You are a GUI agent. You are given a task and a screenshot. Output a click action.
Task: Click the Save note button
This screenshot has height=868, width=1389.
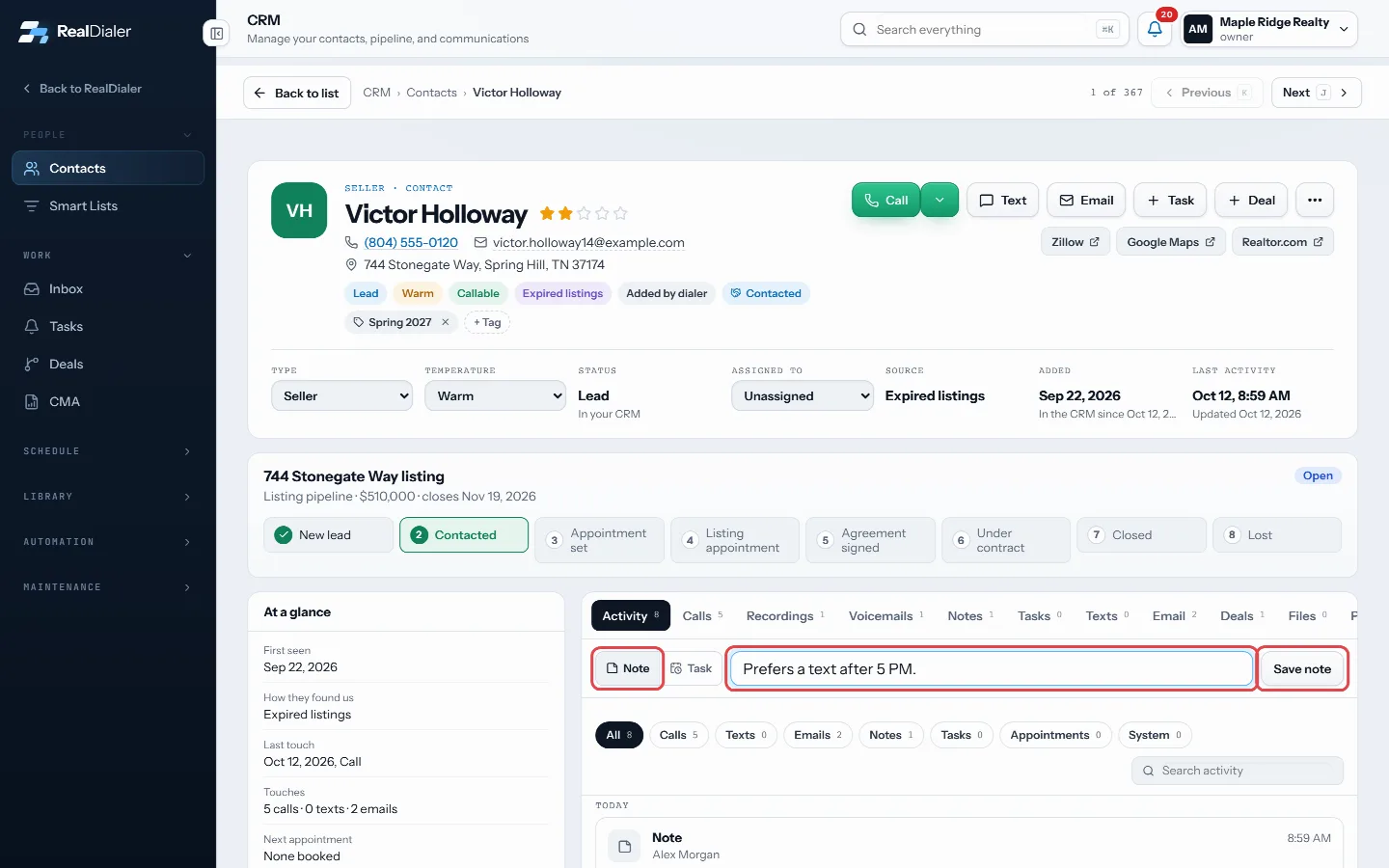pos(1302,668)
